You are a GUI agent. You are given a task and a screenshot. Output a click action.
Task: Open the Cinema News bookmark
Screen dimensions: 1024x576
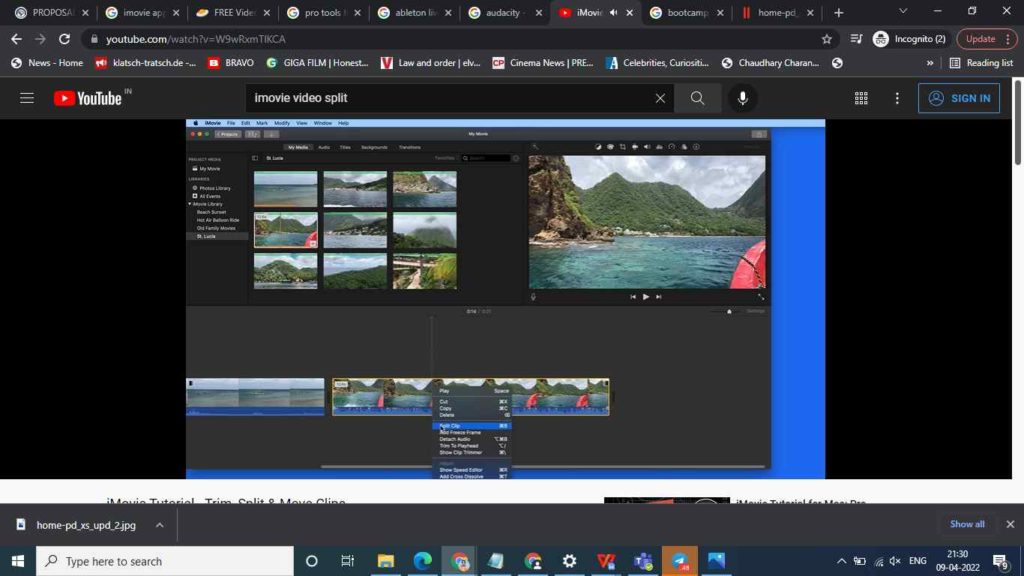click(543, 63)
